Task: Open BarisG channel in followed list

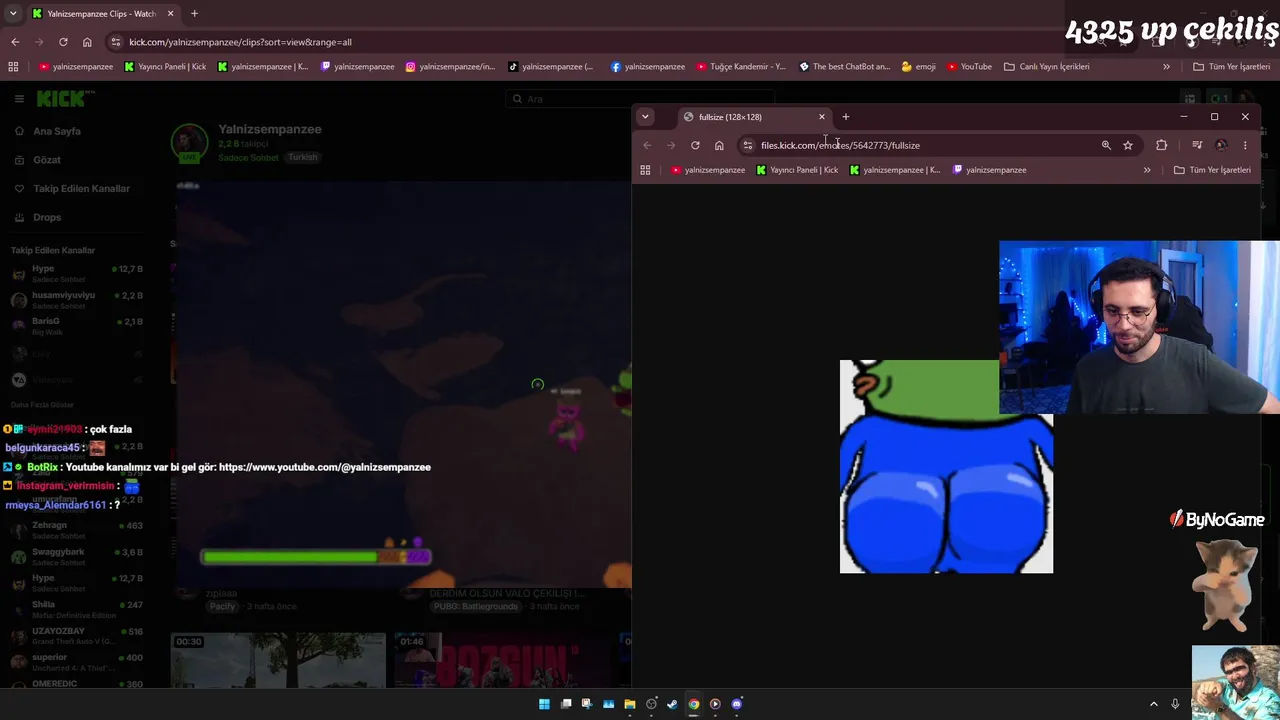Action: tap(78, 324)
